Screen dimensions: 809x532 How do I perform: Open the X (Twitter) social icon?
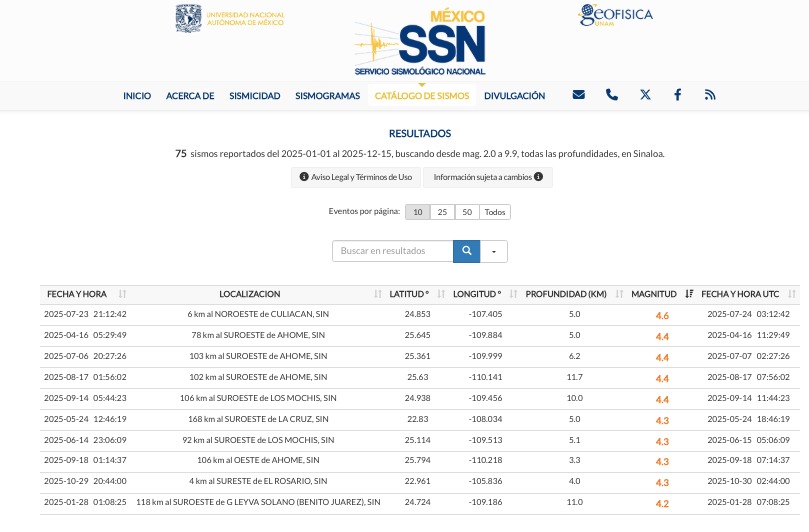(x=645, y=95)
